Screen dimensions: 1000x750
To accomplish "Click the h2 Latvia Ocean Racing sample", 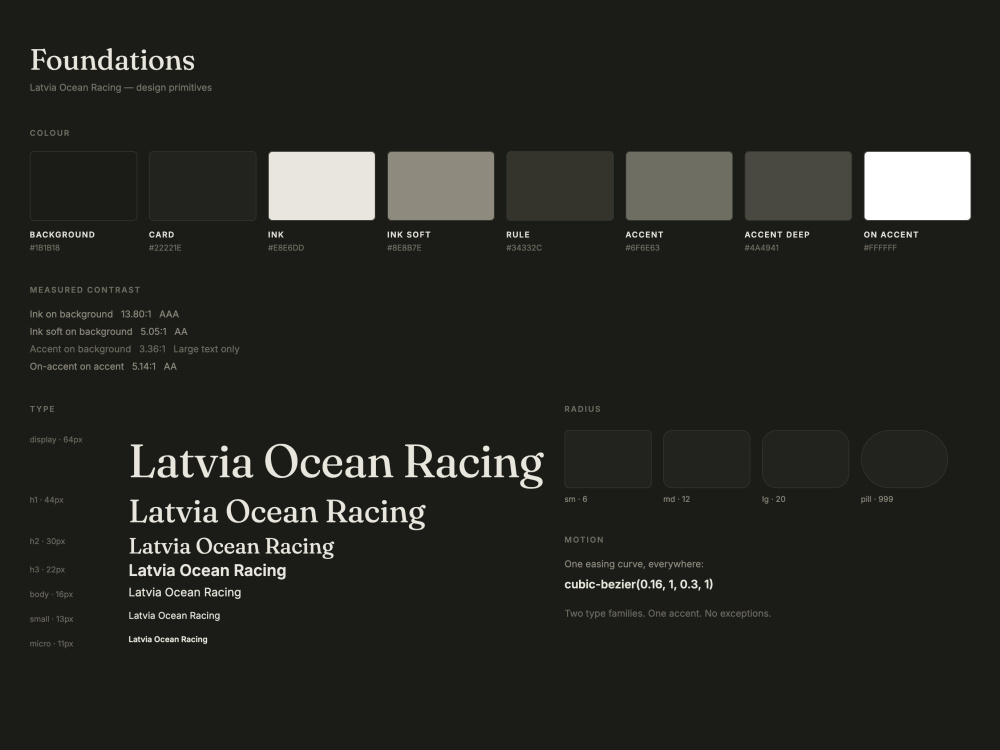I will tap(232, 547).
